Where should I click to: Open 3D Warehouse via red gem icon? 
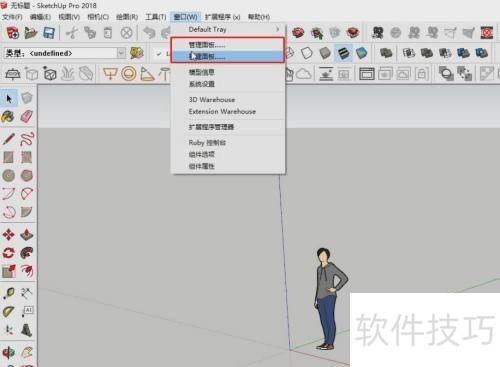(298, 33)
